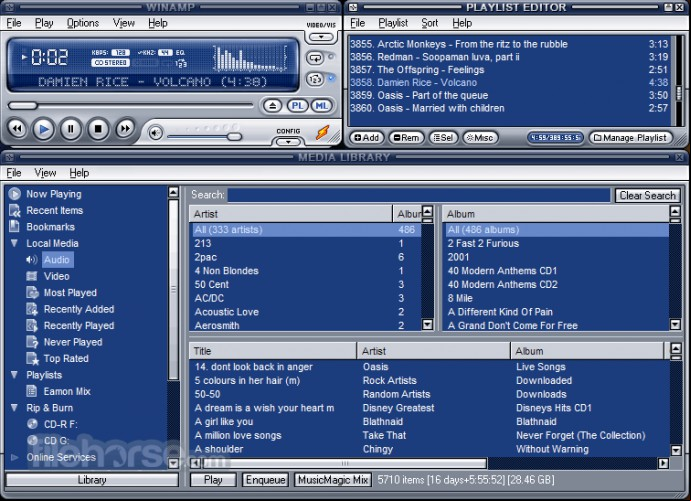
Task: Open the Play menu in Winamp
Action: 44,23
